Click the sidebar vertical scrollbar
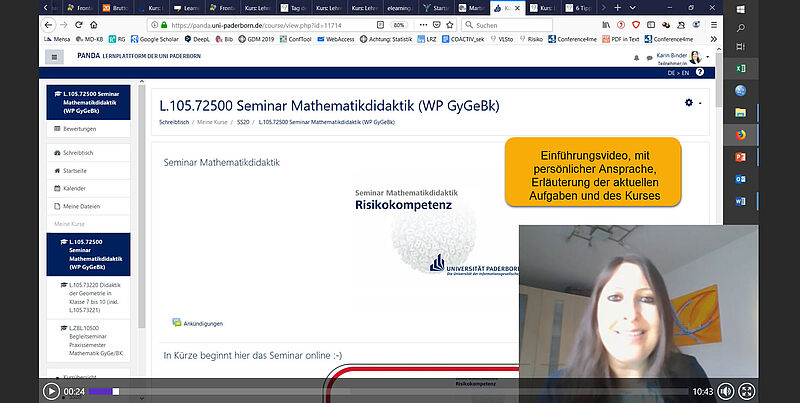 coord(142,206)
